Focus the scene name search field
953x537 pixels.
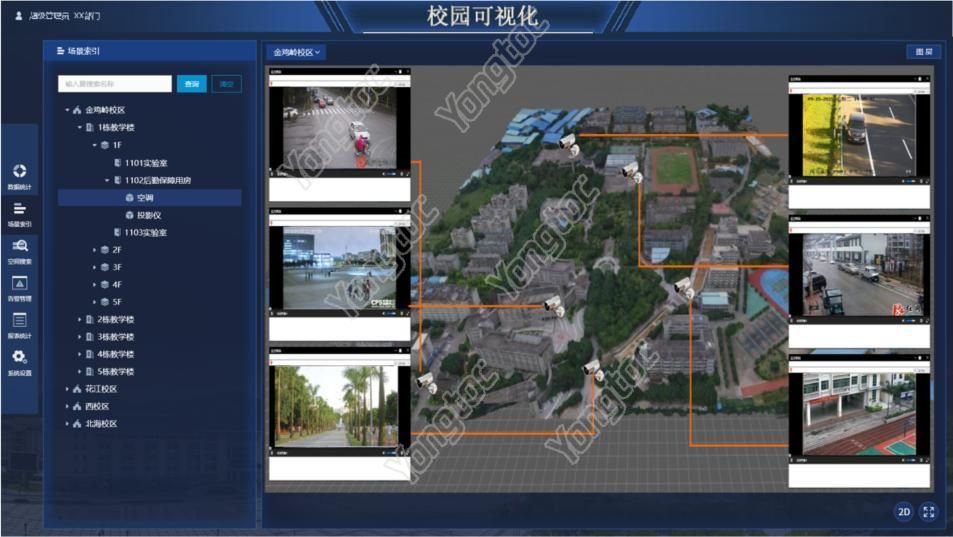pyautogui.click(x=115, y=84)
